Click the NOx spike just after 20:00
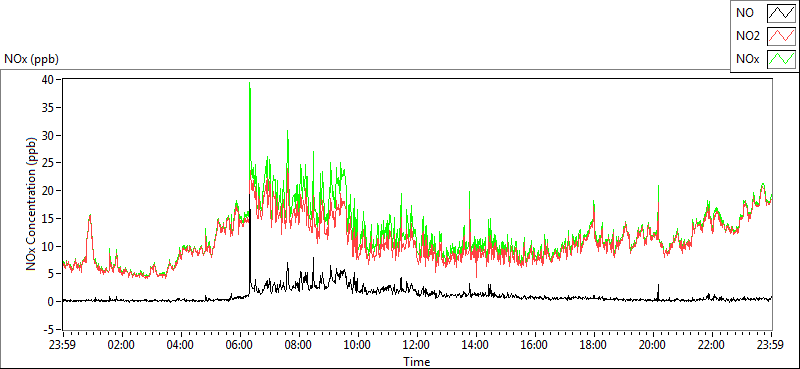Viewport: 800px width, 369px height. point(658,212)
